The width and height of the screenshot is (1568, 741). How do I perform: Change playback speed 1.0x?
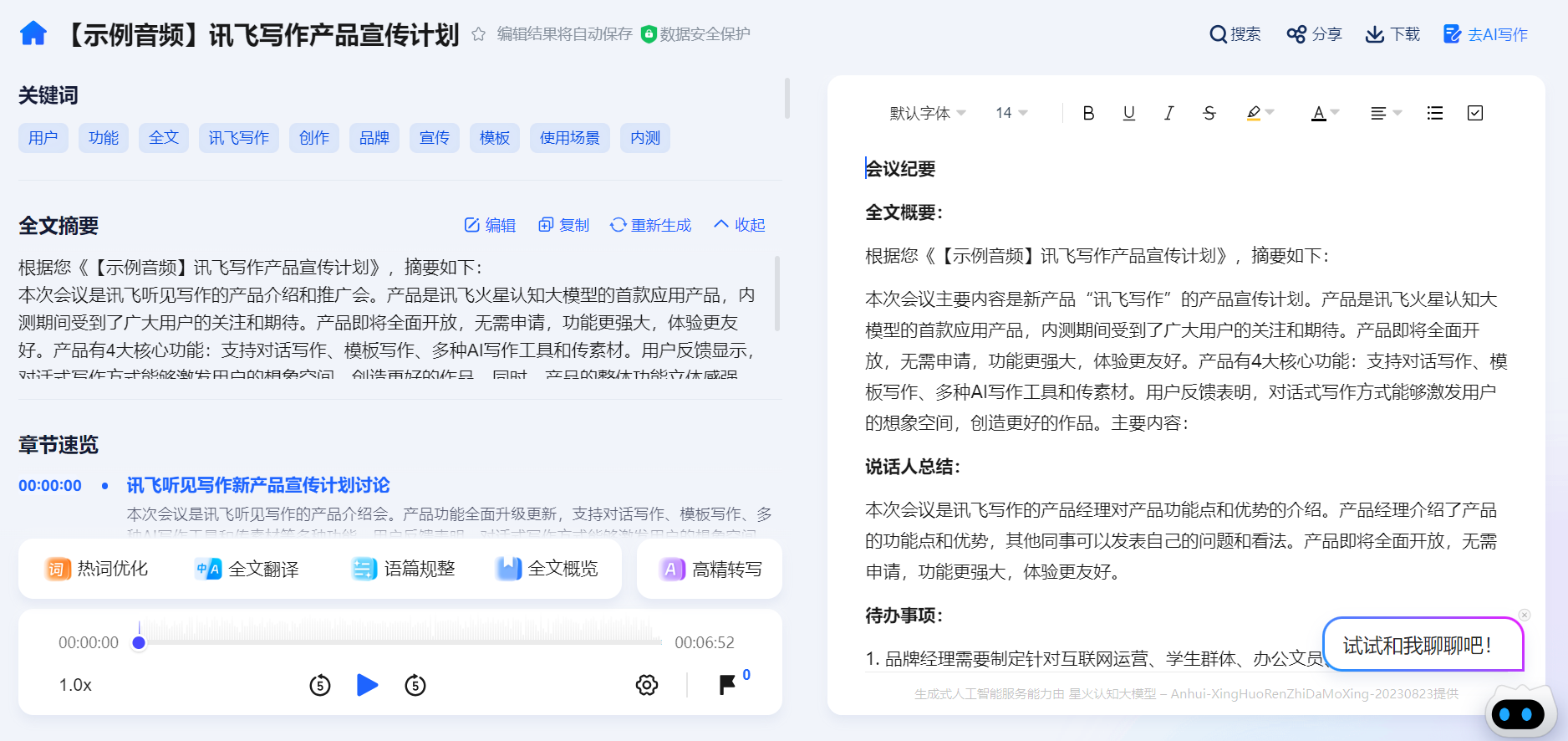coord(75,685)
